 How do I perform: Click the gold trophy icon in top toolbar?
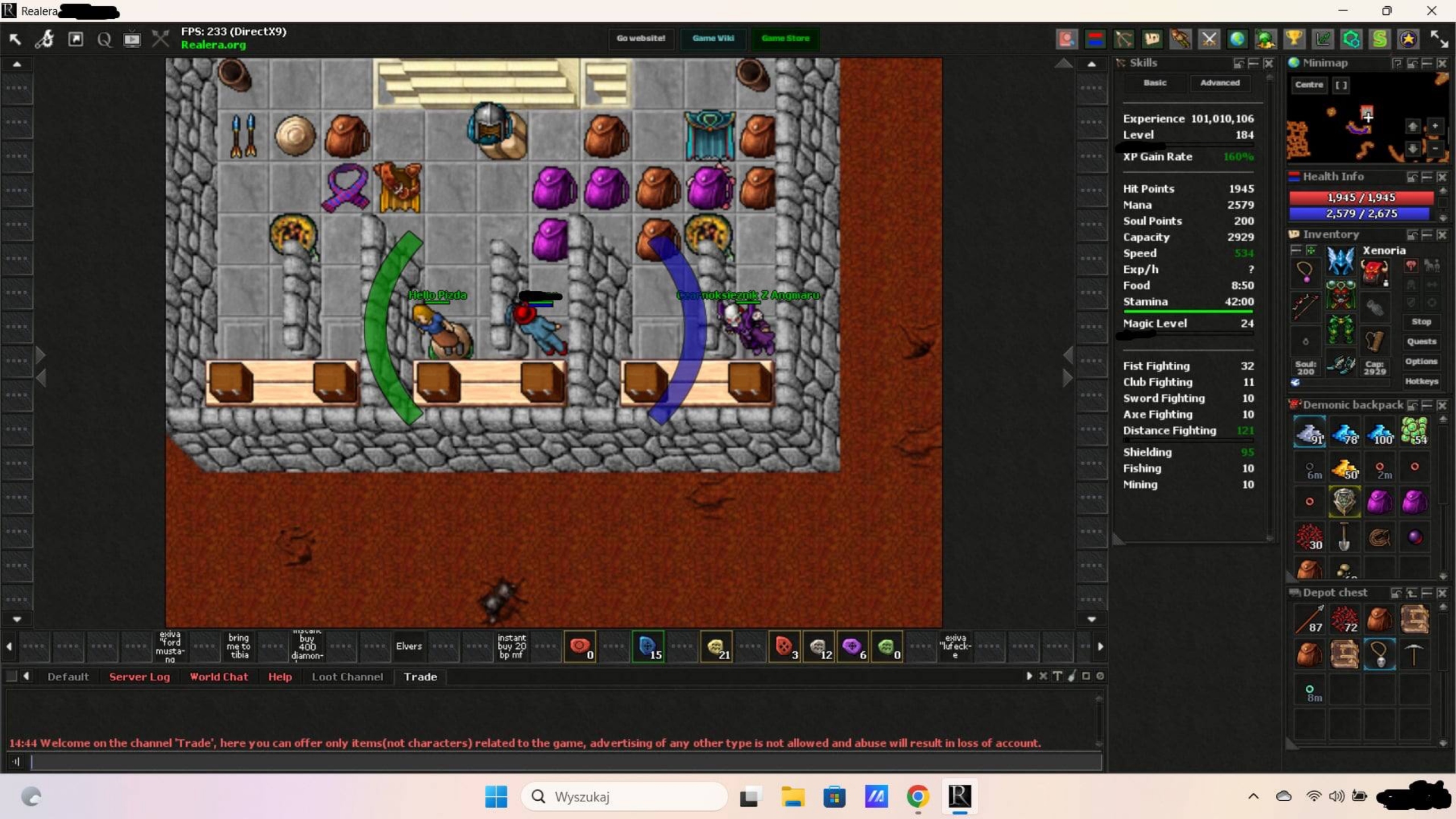click(1294, 39)
